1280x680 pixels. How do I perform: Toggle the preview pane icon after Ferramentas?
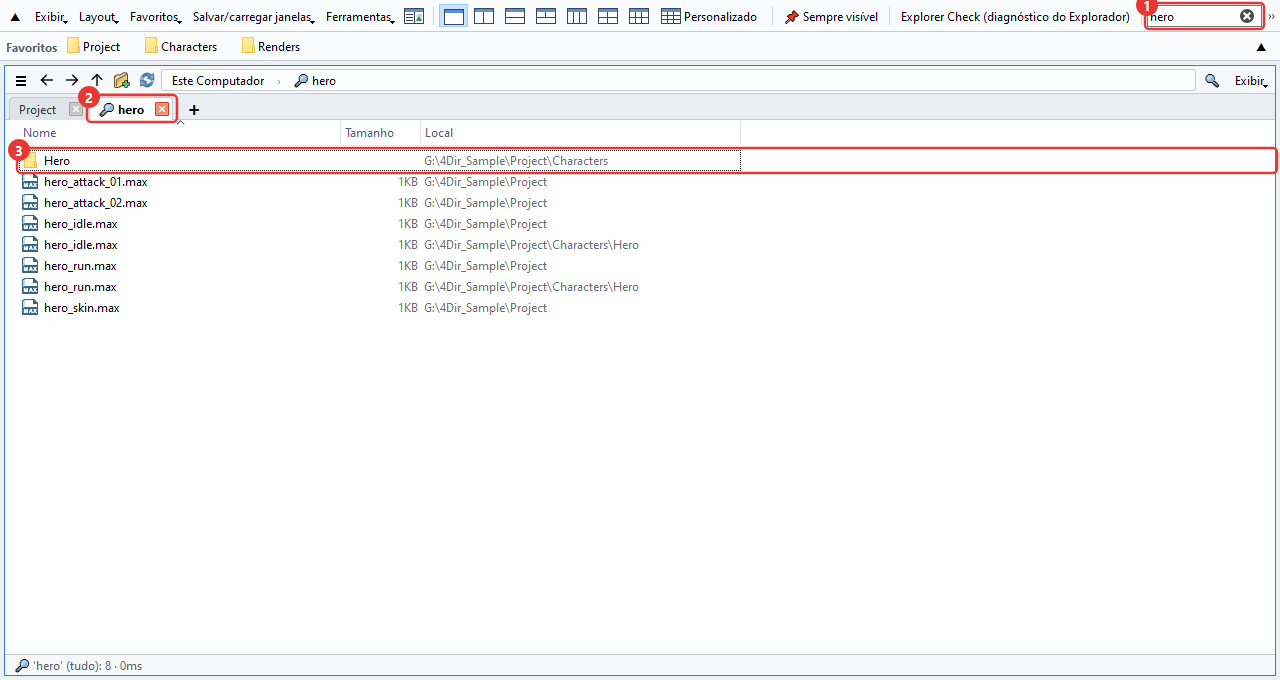point(414,17)
